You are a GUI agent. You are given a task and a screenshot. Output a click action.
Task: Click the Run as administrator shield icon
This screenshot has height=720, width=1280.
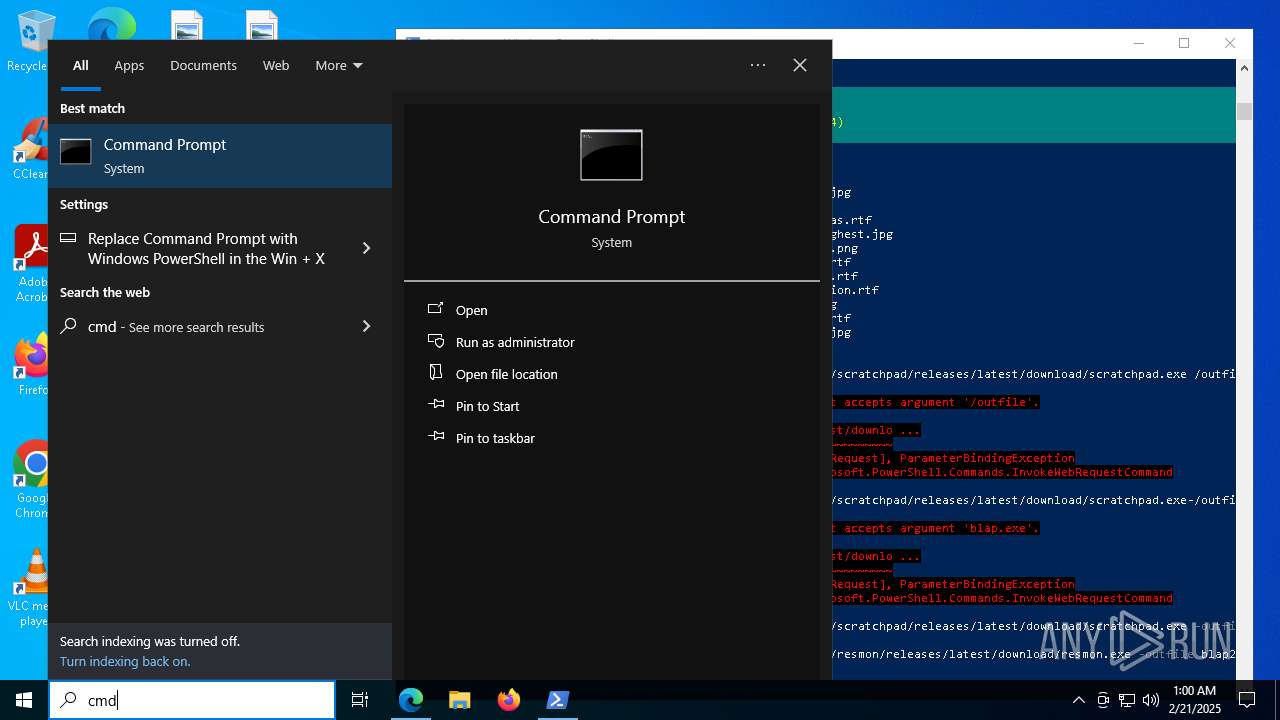[435, 341]
